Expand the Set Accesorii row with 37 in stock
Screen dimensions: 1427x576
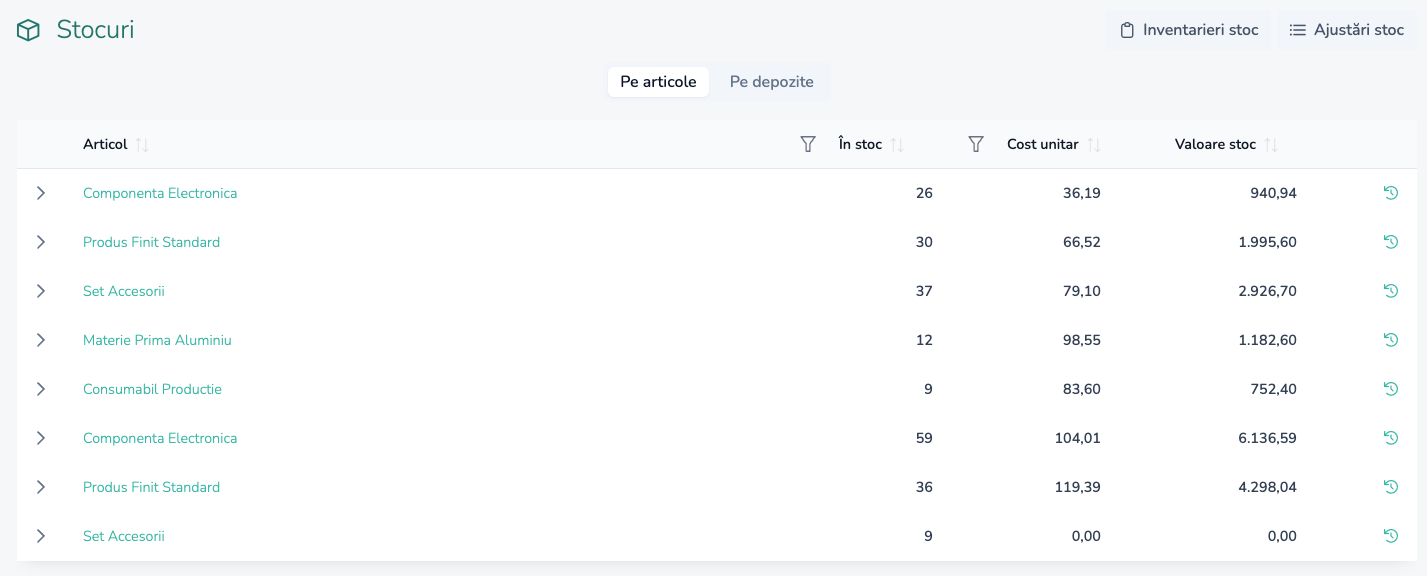click(41, 291)
